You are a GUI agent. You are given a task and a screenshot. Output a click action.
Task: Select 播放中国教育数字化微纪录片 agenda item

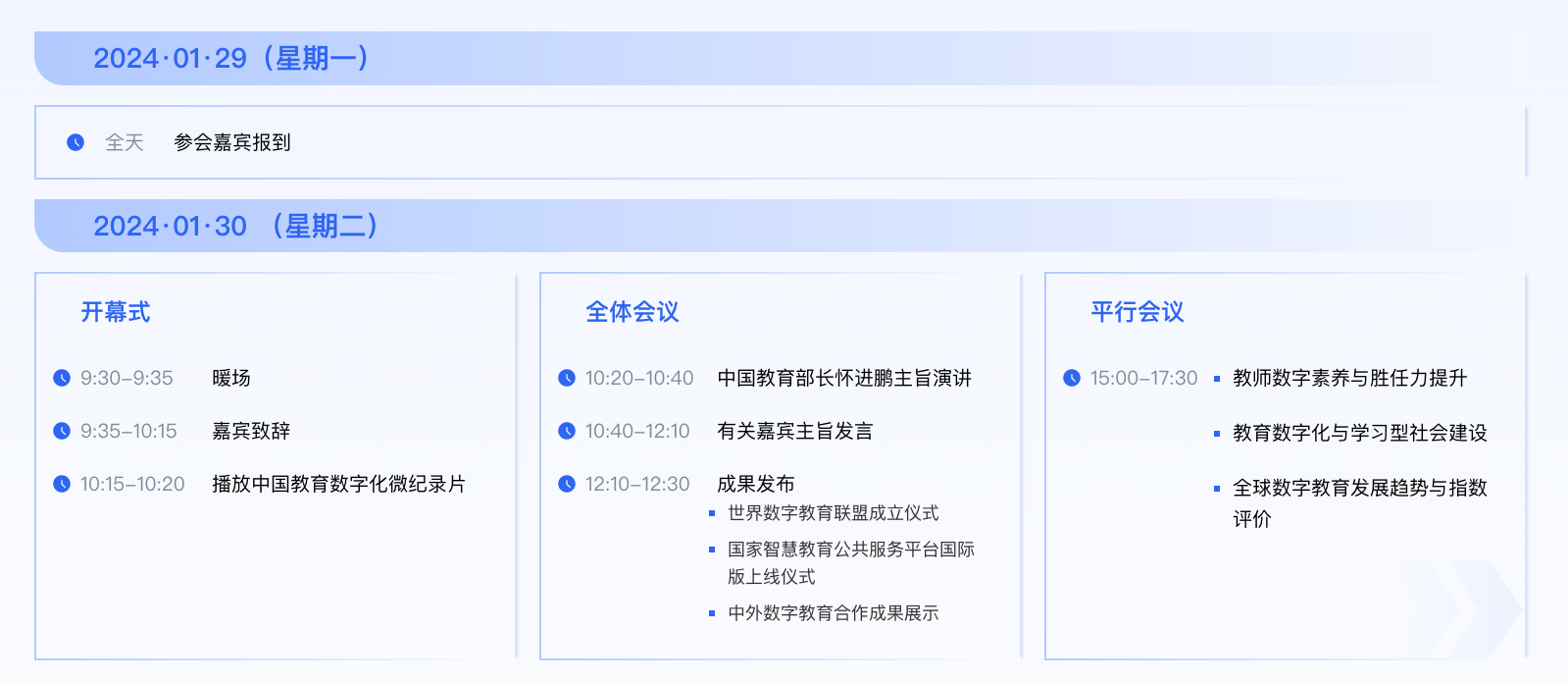pyautogui.click(x=338, y=484)
